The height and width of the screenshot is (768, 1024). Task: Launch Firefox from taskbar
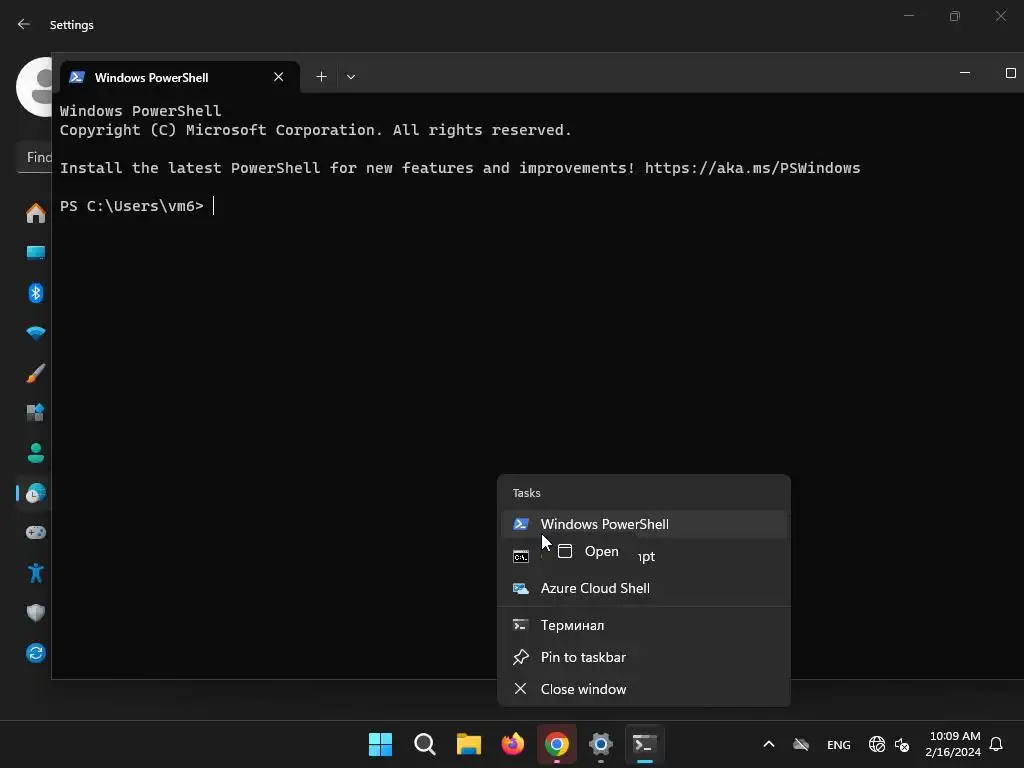click(x=513, y=744)
